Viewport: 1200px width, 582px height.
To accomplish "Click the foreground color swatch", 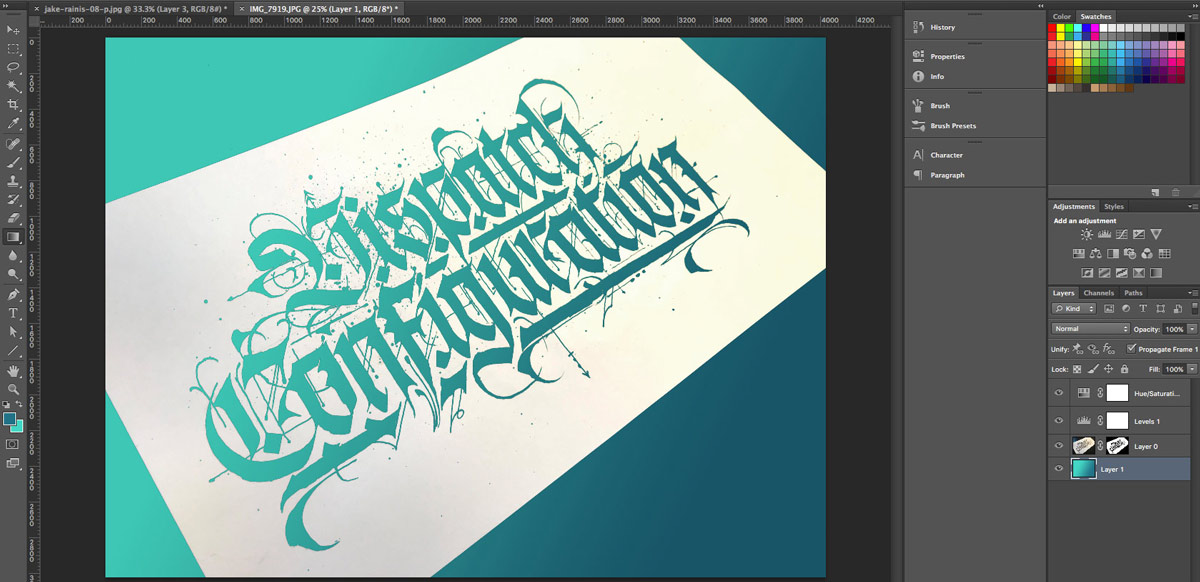I will (9, 419).
